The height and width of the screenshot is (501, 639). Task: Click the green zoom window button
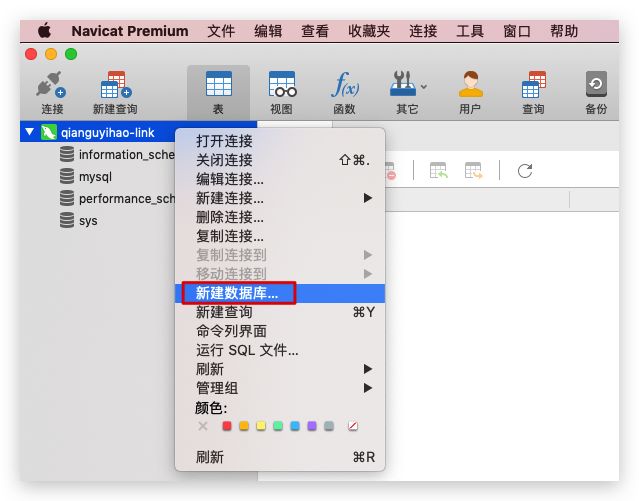71,54
